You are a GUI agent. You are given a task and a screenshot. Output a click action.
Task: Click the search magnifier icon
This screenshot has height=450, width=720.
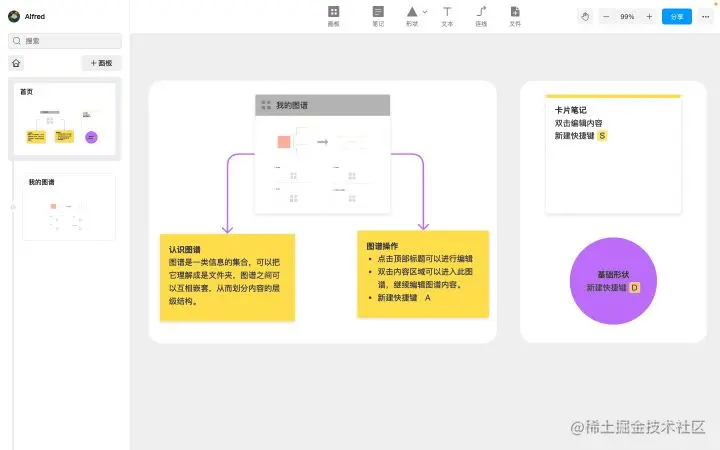pos(17,41)
